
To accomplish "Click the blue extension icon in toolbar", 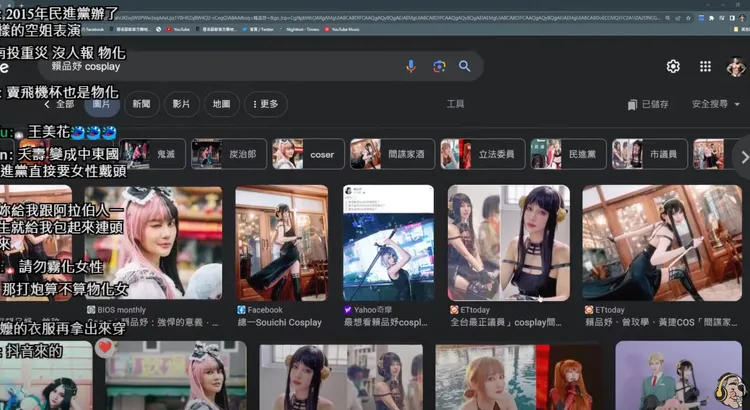I will pos(701,18).
